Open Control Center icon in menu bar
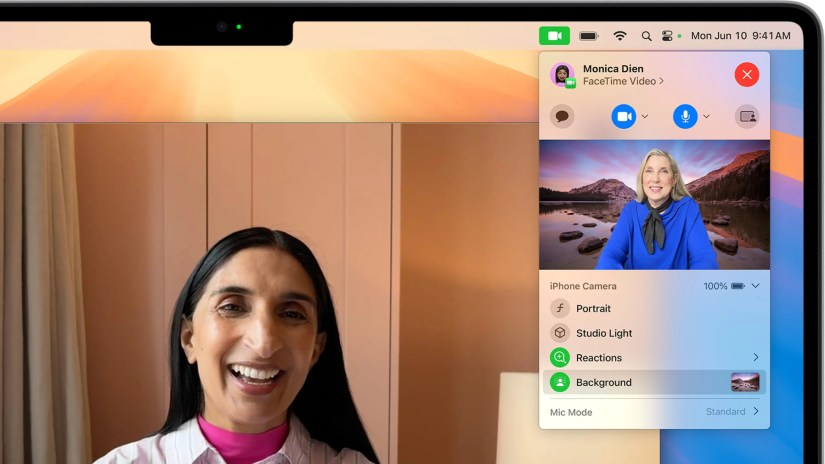 click(667, 36)
